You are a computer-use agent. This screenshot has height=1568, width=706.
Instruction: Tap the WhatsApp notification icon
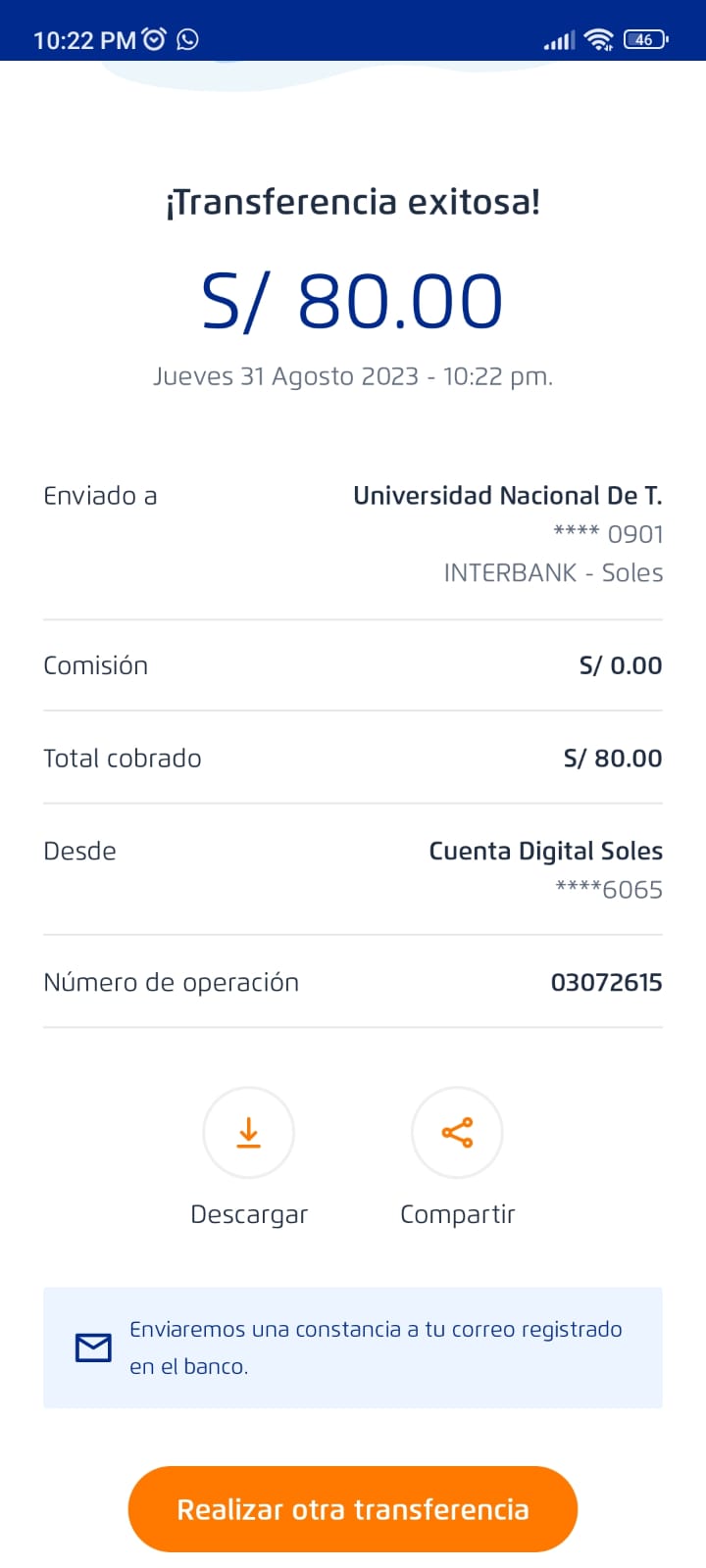187,39
